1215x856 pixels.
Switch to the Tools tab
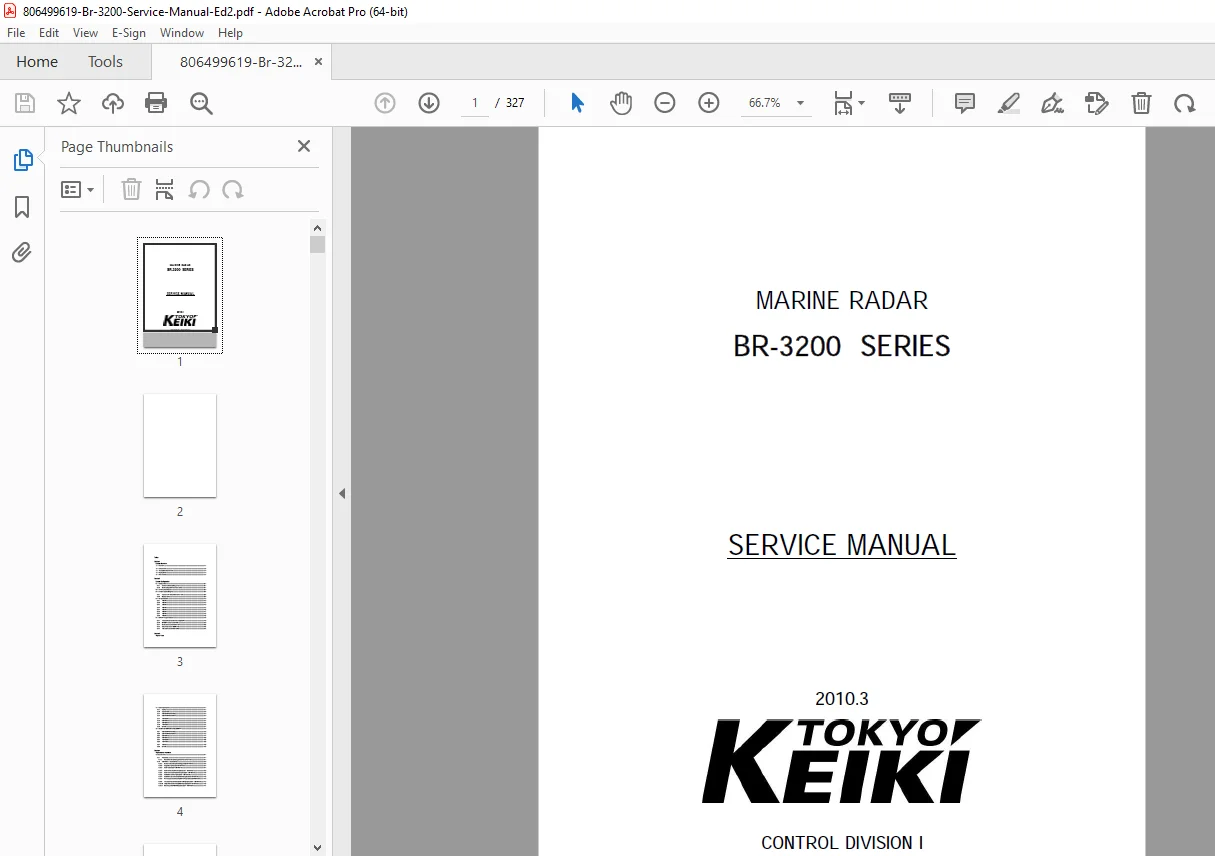click(x=105, y=61)
